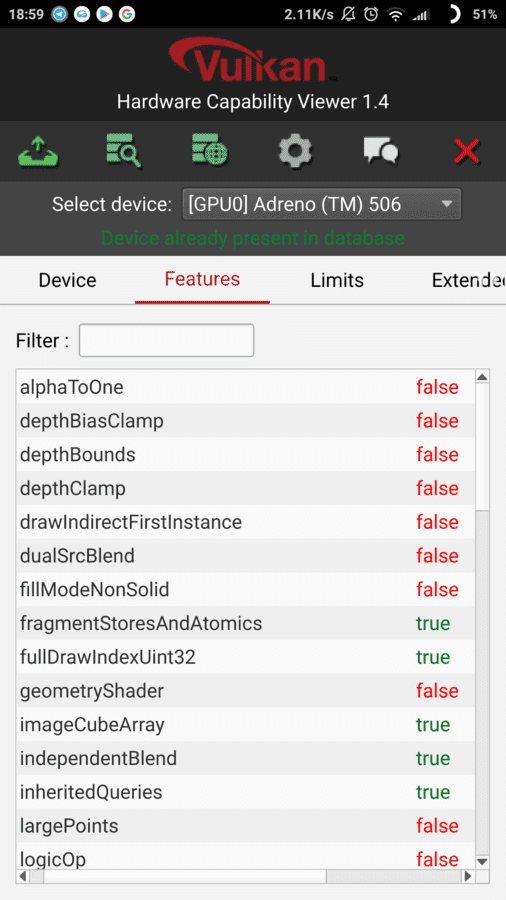Select the Features tab

tap(202, 280)
